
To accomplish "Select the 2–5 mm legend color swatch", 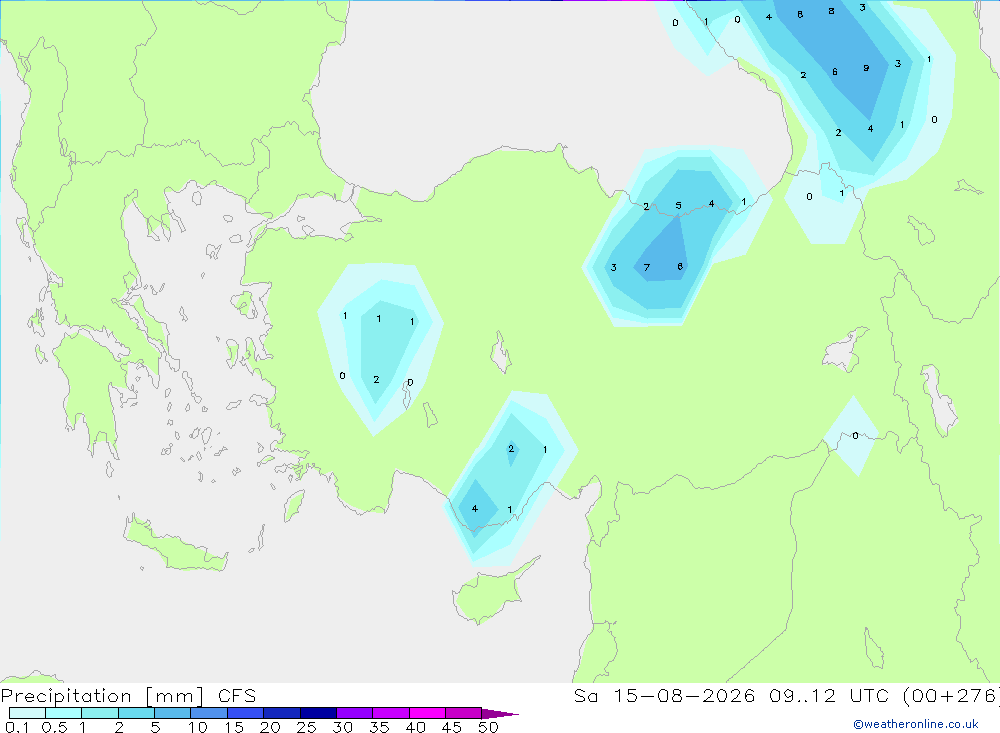I will (136, 713).
